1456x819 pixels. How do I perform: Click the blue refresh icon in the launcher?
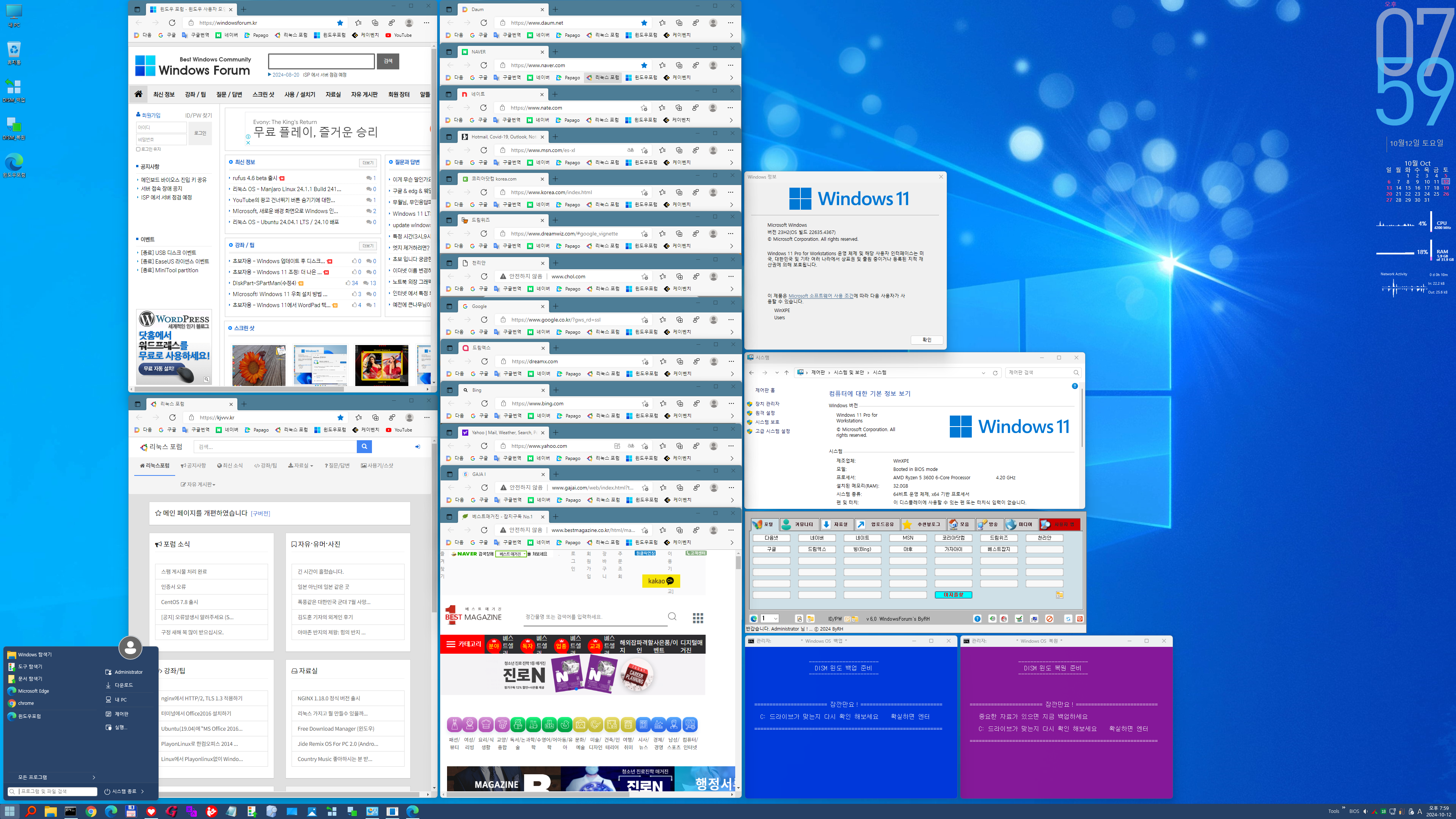tap(1068, 618)
